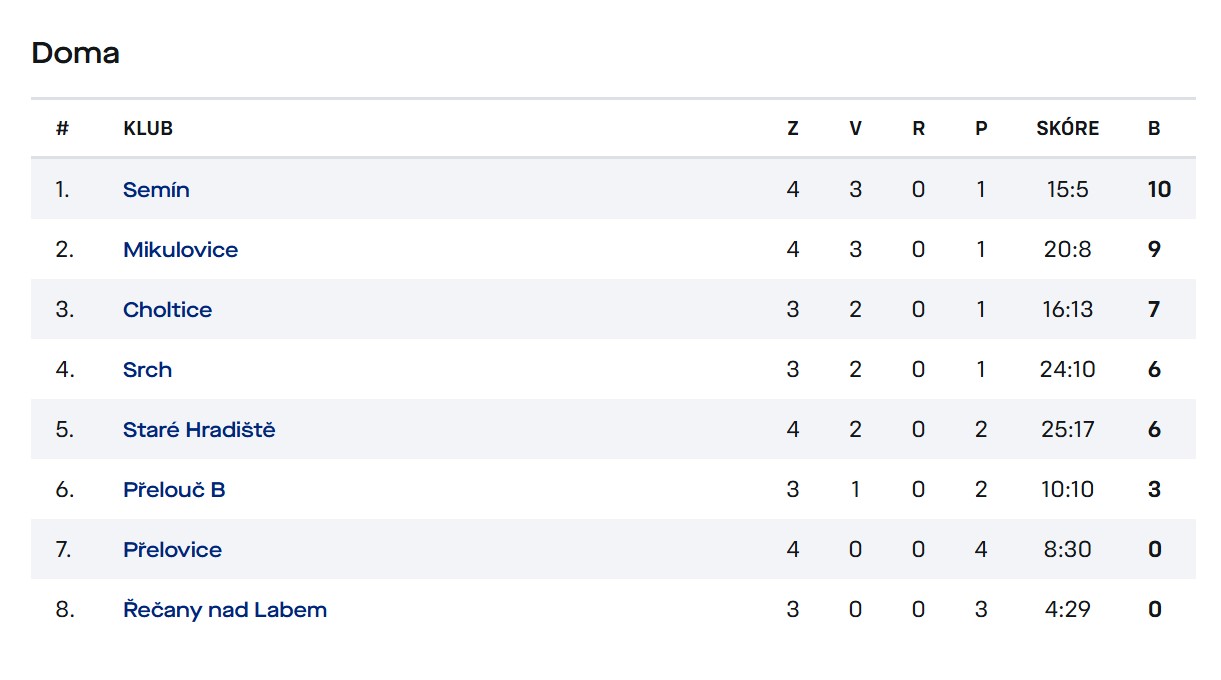This screenshot has height=680, width=1221.
Task: Click the B points column header
Action: [1154, 128]
